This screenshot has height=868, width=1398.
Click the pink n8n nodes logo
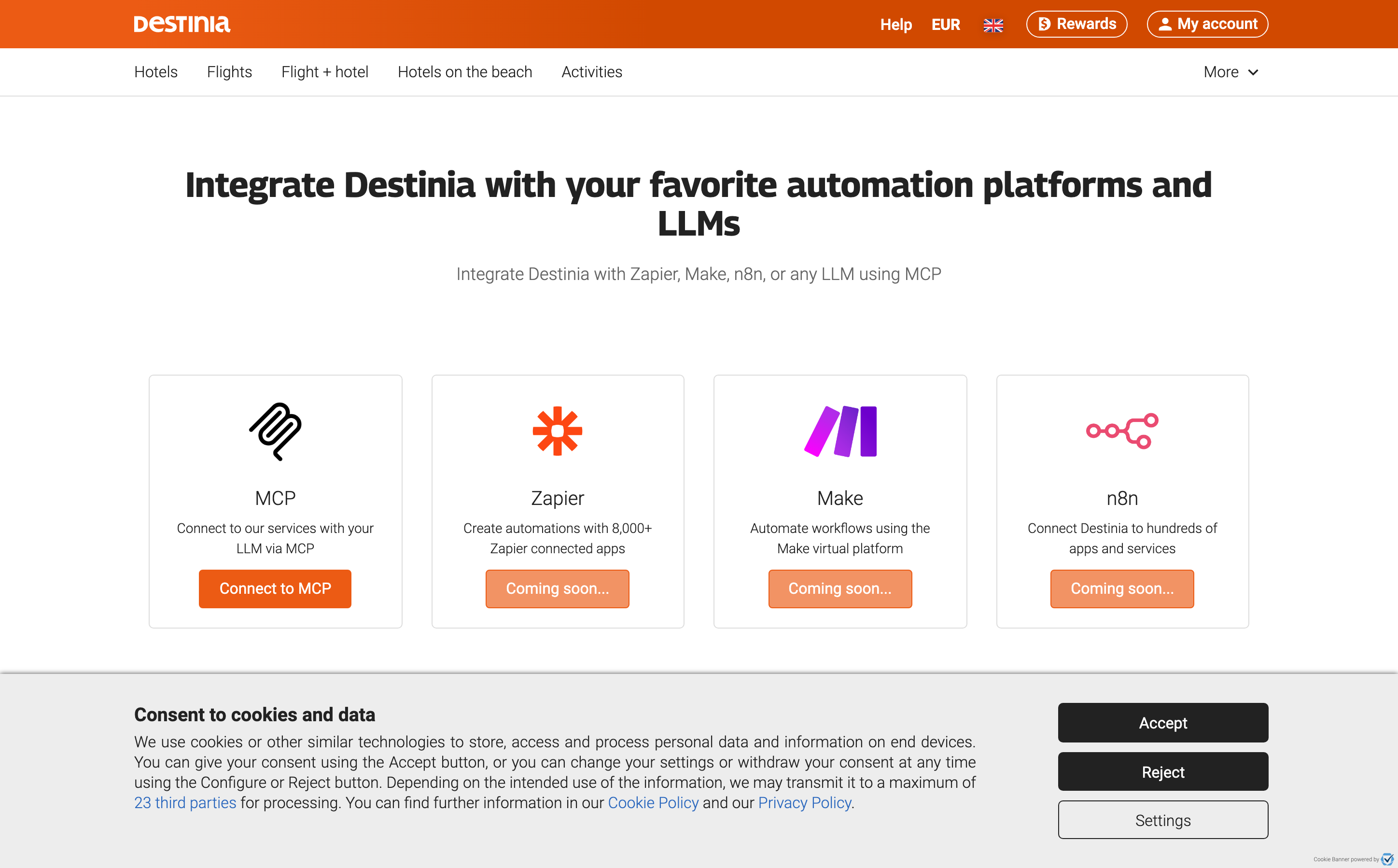pos(1122,431)
